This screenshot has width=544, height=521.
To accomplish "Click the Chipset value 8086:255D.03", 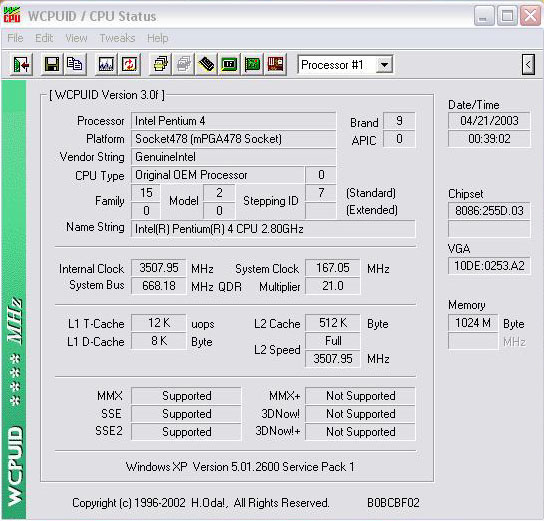I will [x=489, y=211].
